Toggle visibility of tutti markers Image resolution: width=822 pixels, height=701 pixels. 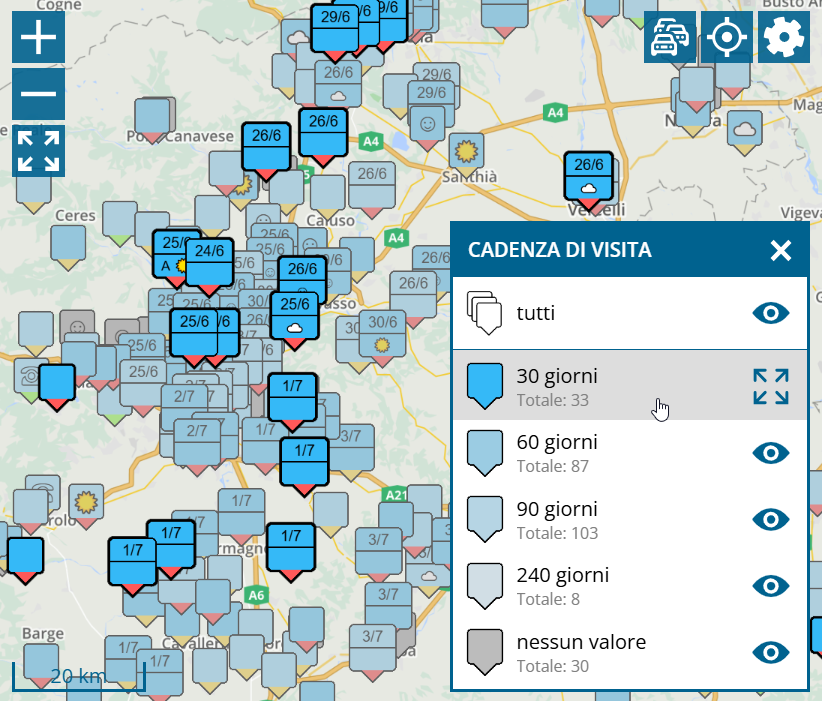click(x=771, y=313)
